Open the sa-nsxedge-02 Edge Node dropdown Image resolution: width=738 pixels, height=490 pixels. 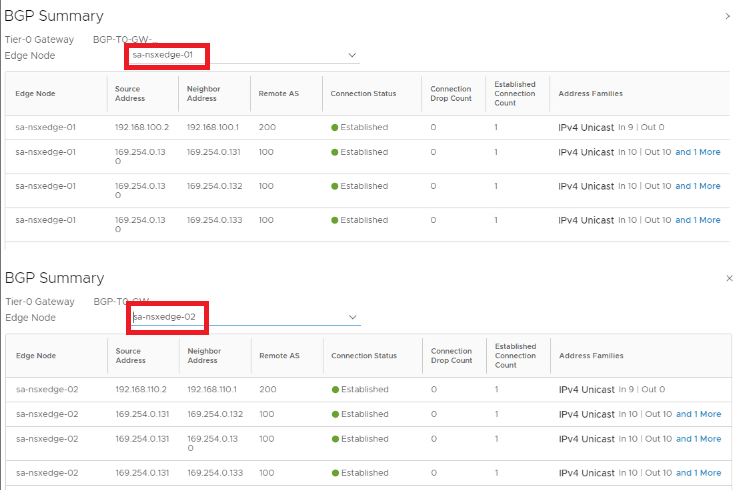click(351, 317)
